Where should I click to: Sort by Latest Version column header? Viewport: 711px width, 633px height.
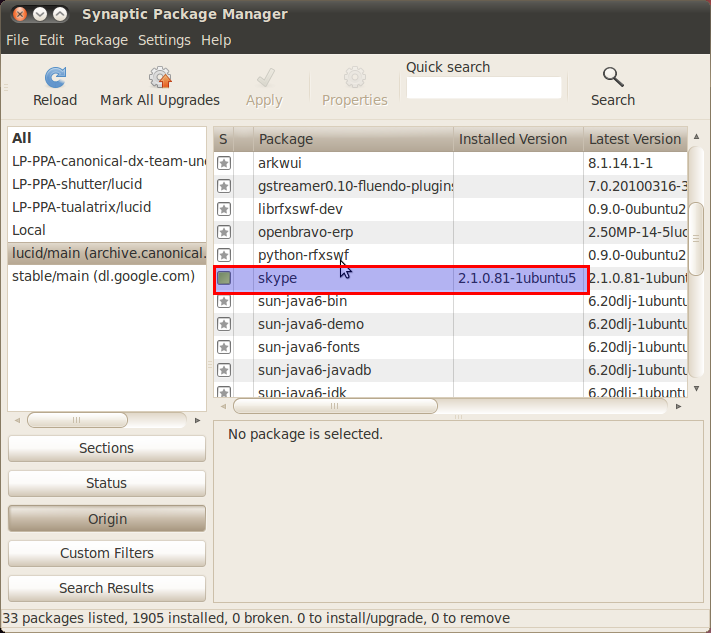[634, 139]
